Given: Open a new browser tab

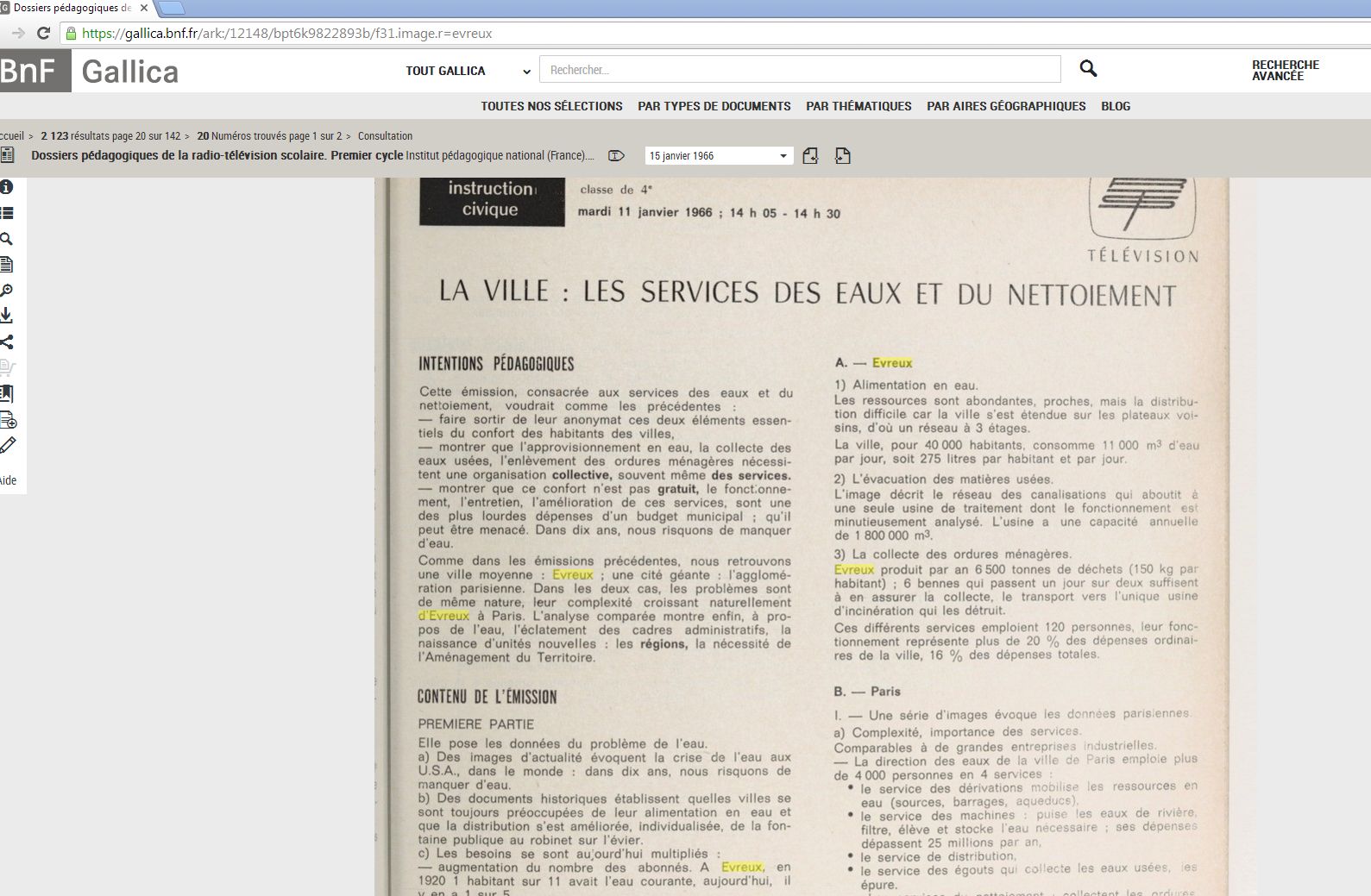Looking at the screenshot, I should point(171,9).
